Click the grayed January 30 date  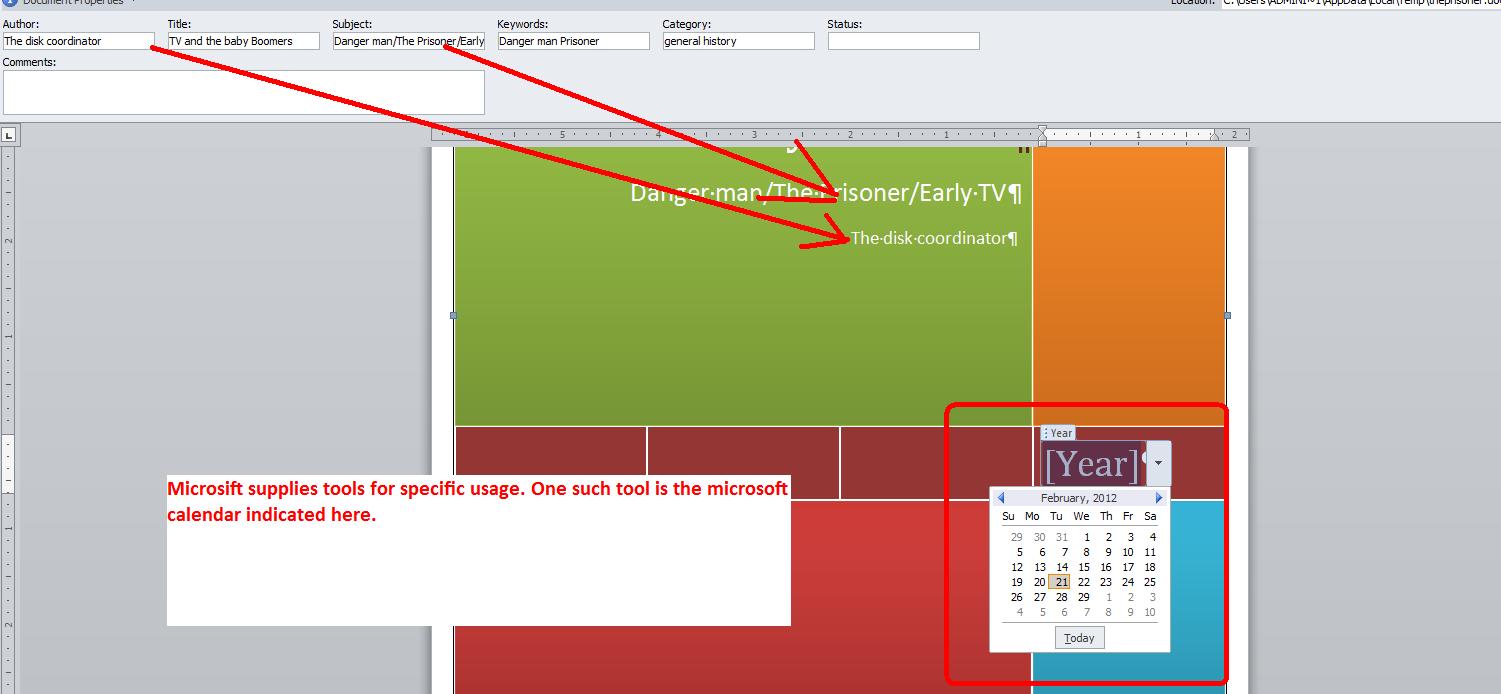pyautogui.click(x=1039, y=537)
